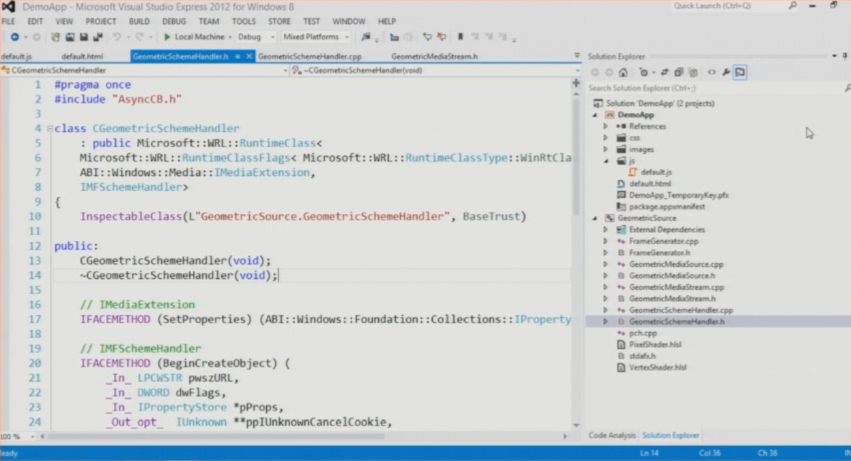Image resolution: width=851 pixels, height=461 pixels.
Task: Toggle the Pending Changes Filter
Action: [x=644, y=72]
